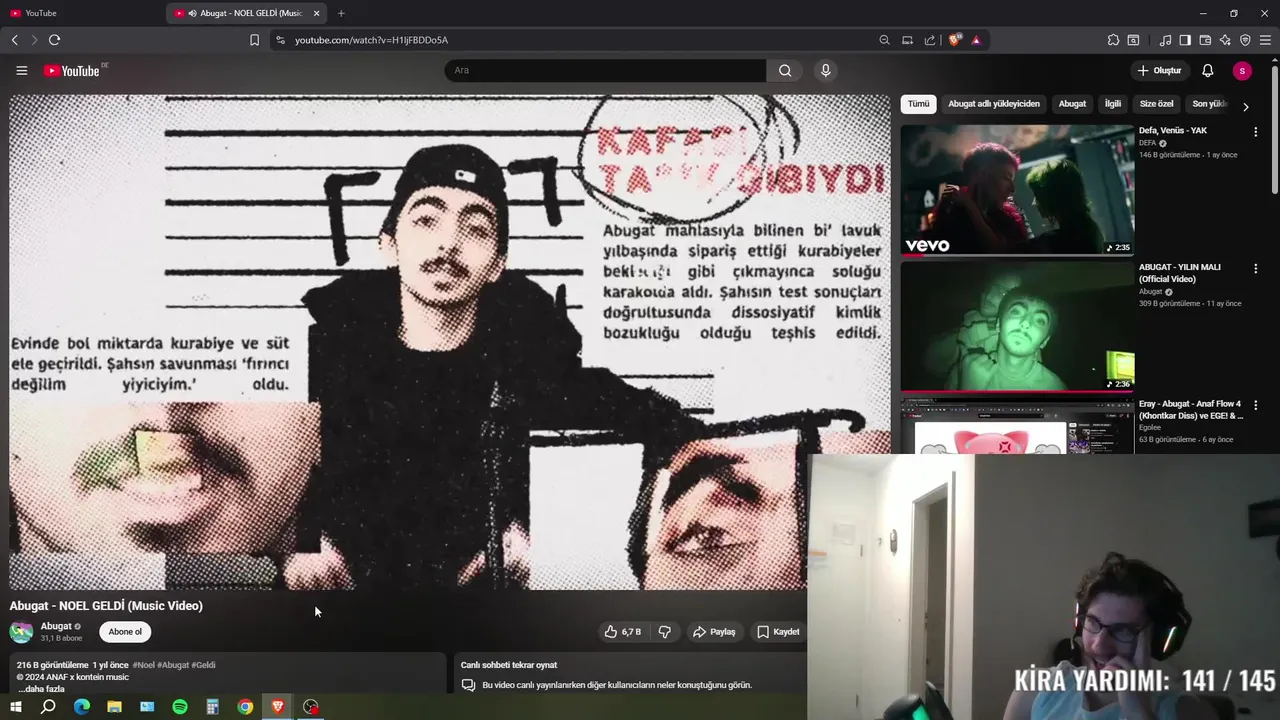This screenshot has height=720, width=1280.
Task: Open Brave playlist music note icon
Action: (x=1165, y=40)
